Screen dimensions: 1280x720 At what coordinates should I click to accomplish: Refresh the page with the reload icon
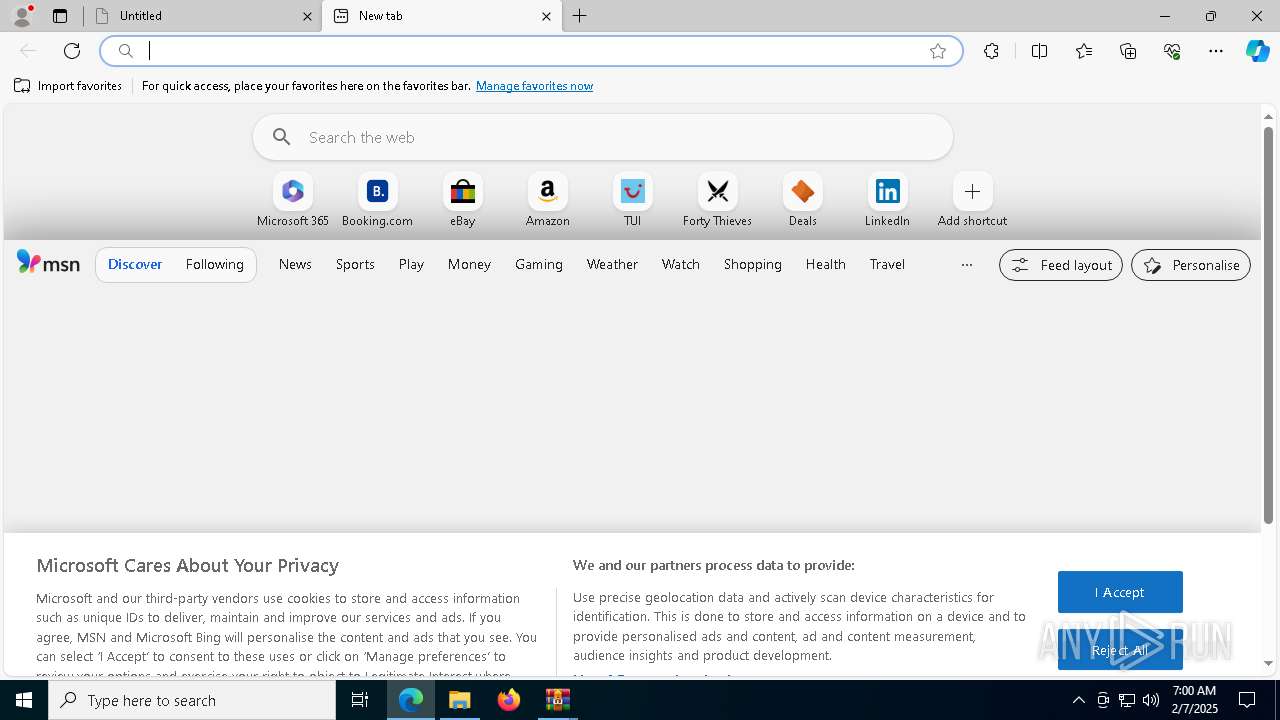pos(72,51)
